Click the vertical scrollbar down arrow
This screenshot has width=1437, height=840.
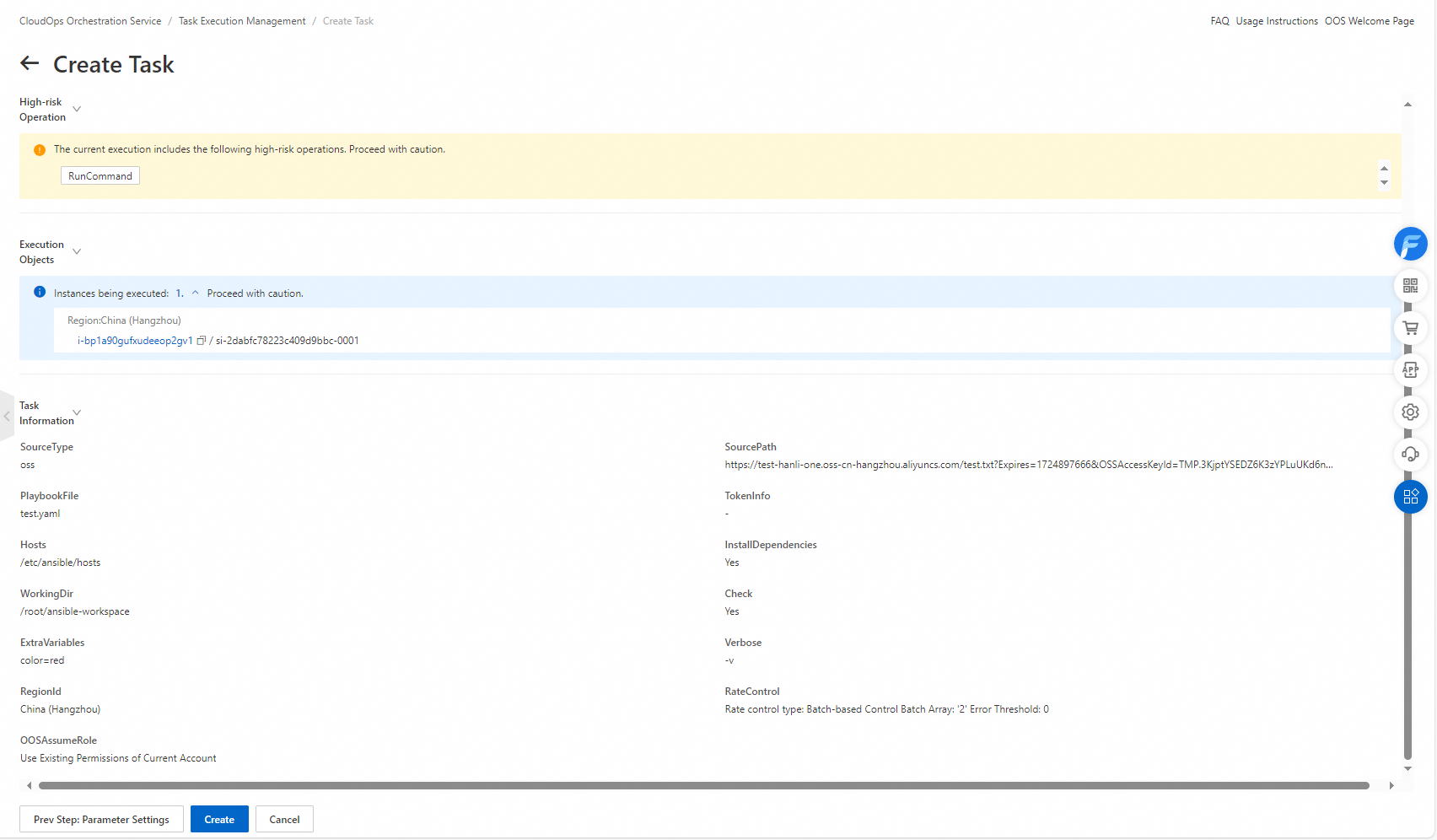[x=1407, y=768]
